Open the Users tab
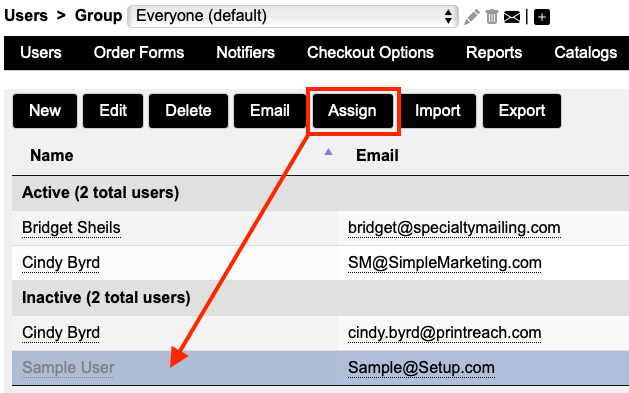The width and height of the screenshot is (629, 393). pyautogui.click(x=41, y=53)
